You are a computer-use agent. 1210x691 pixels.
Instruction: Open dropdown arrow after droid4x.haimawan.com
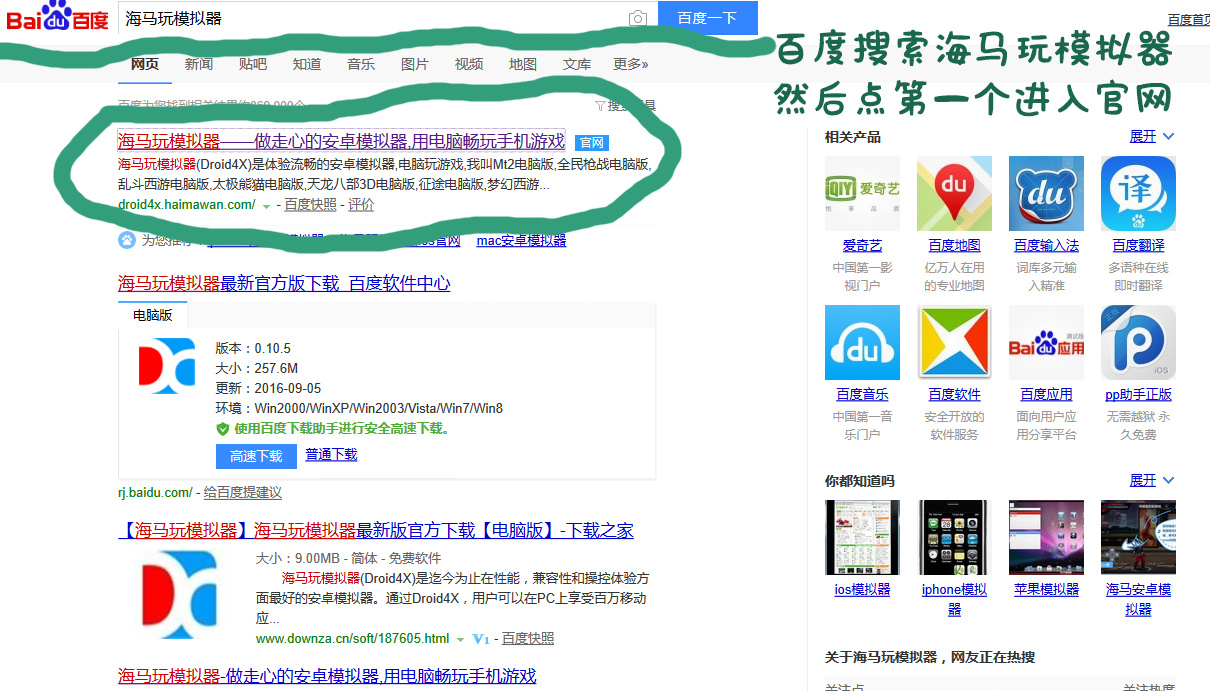pyautogui.click(x=266, y=206)
